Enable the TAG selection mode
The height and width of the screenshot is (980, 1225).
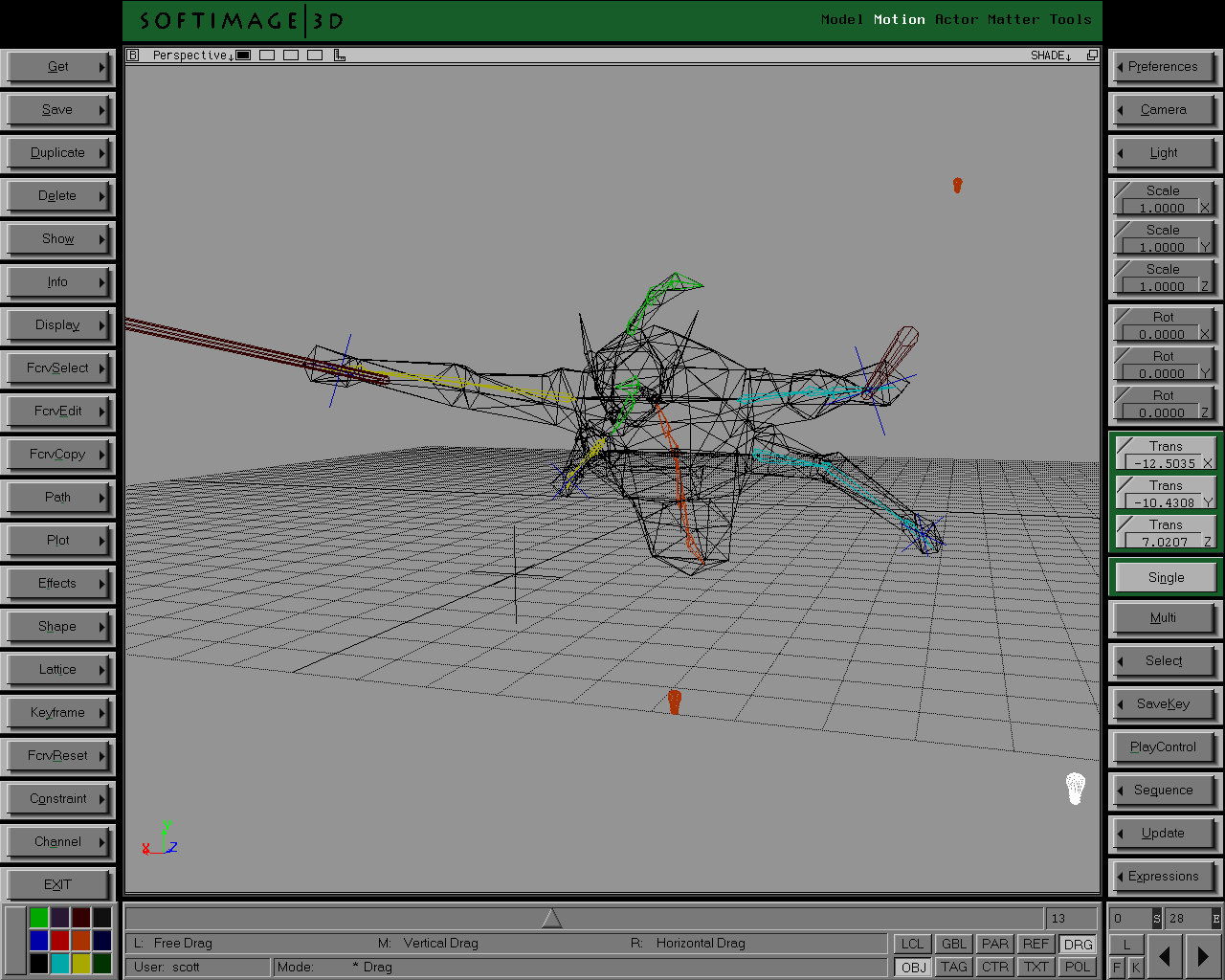tap(953, 968)
